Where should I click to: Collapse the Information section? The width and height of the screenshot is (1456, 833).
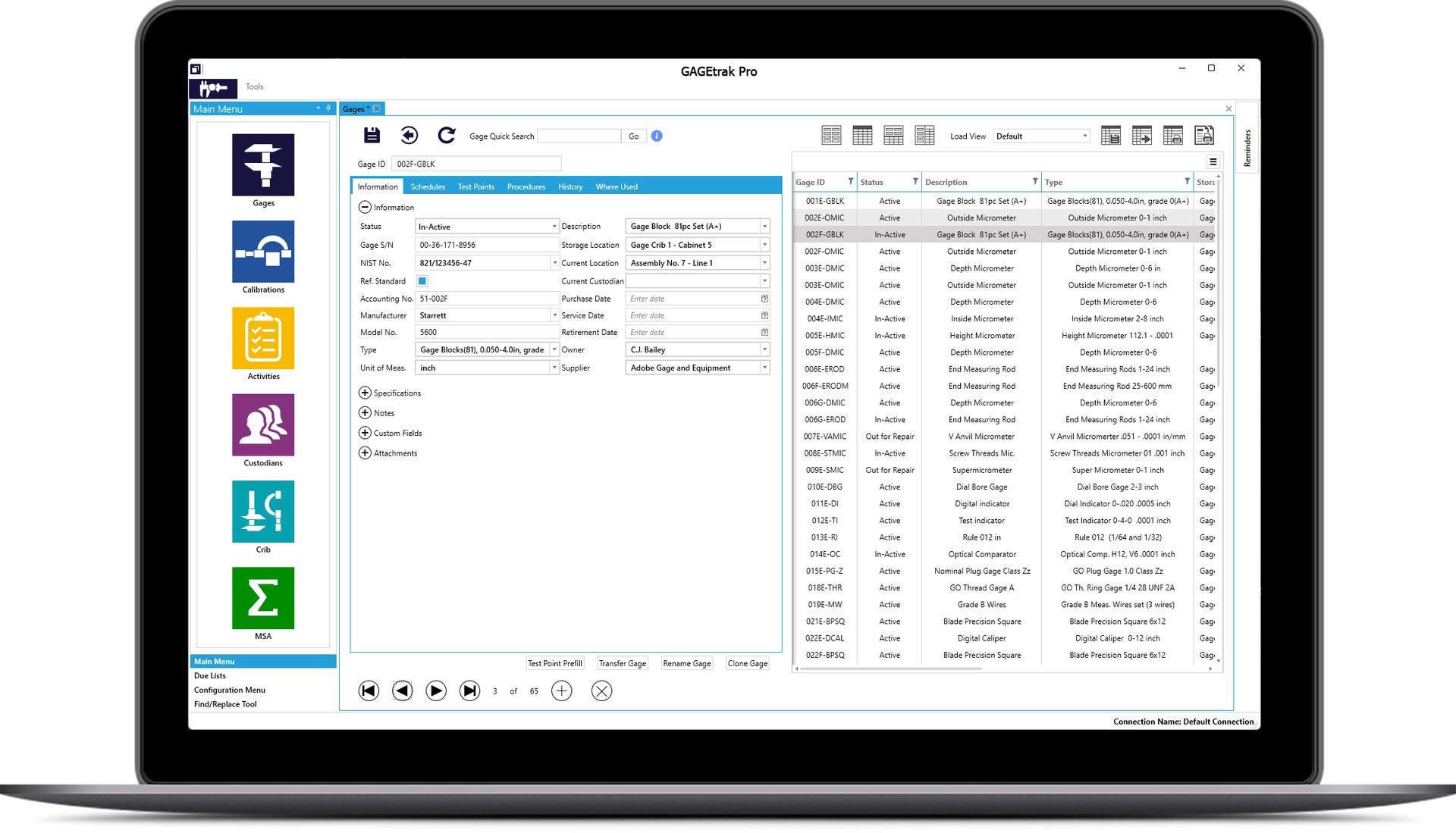pyautogui.click(x=365, y=207)
